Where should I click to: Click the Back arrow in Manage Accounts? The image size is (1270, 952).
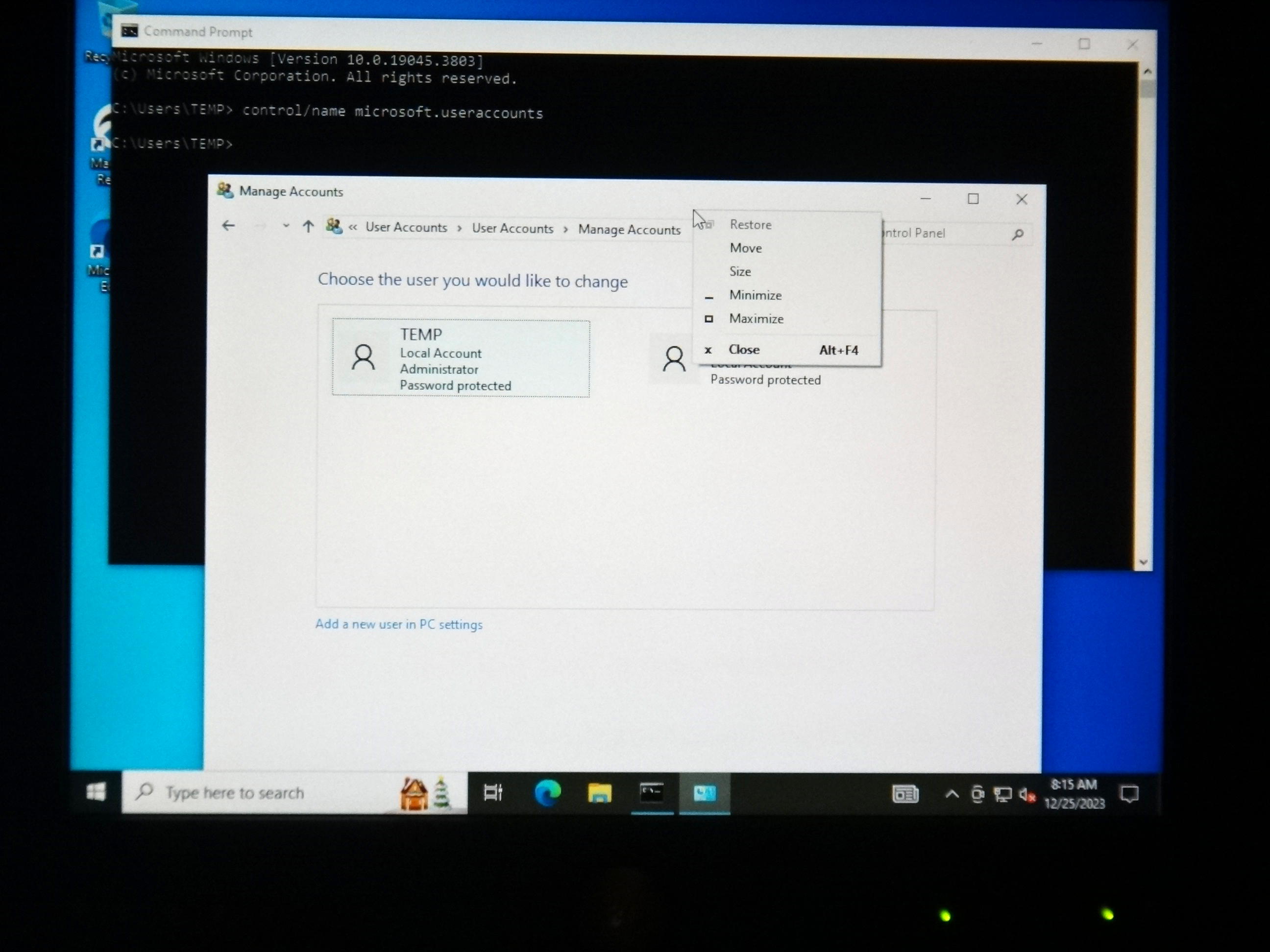pos(228,226)
